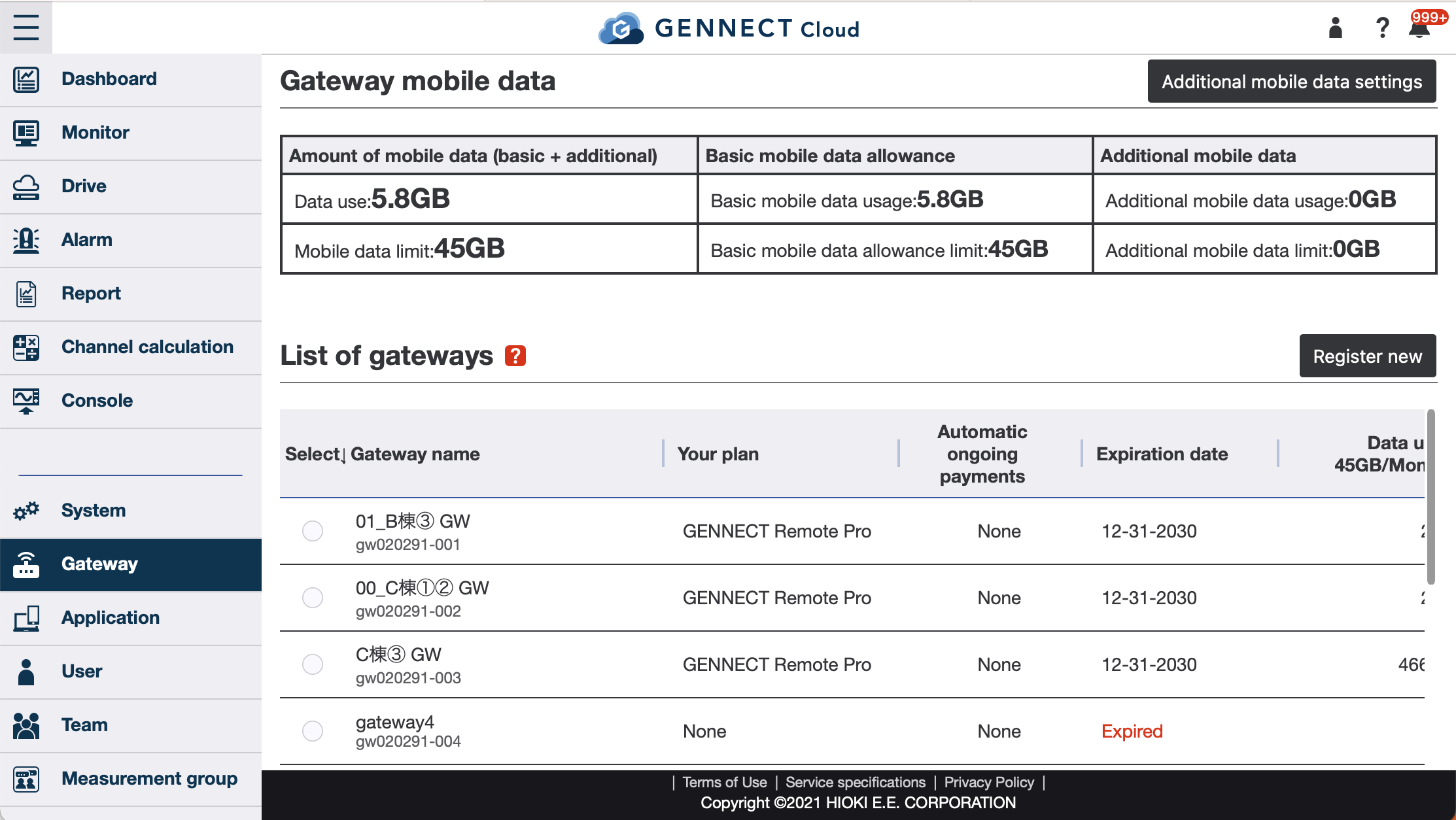The image size is (1456, 820).
Task: Collapse the sidebar with the hamburger icon
Action: (25, 27)
